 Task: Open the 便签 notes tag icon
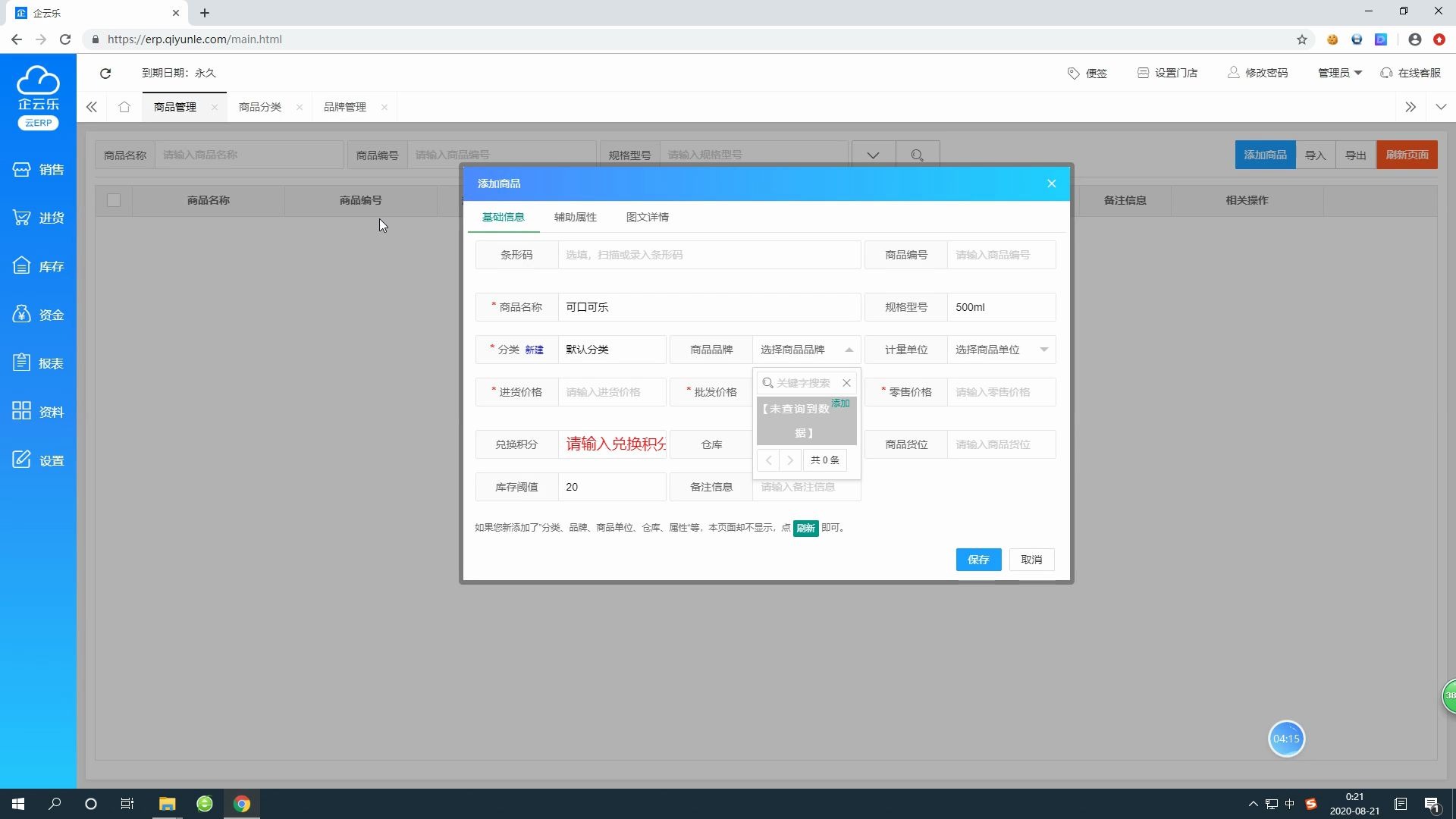coord(1087,73)
